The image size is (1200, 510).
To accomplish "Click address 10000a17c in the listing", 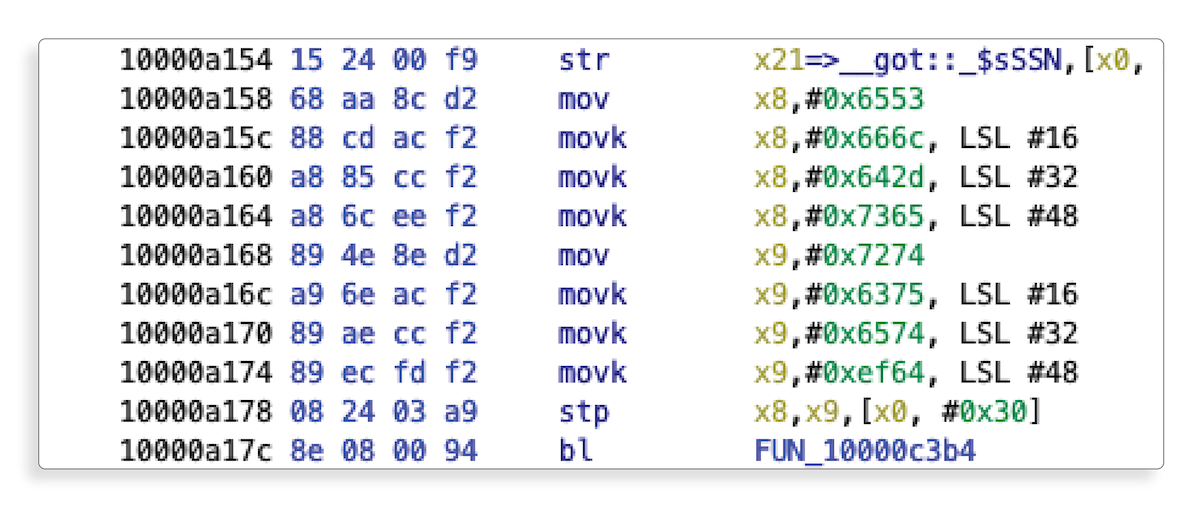I will [x=195, y=451].
